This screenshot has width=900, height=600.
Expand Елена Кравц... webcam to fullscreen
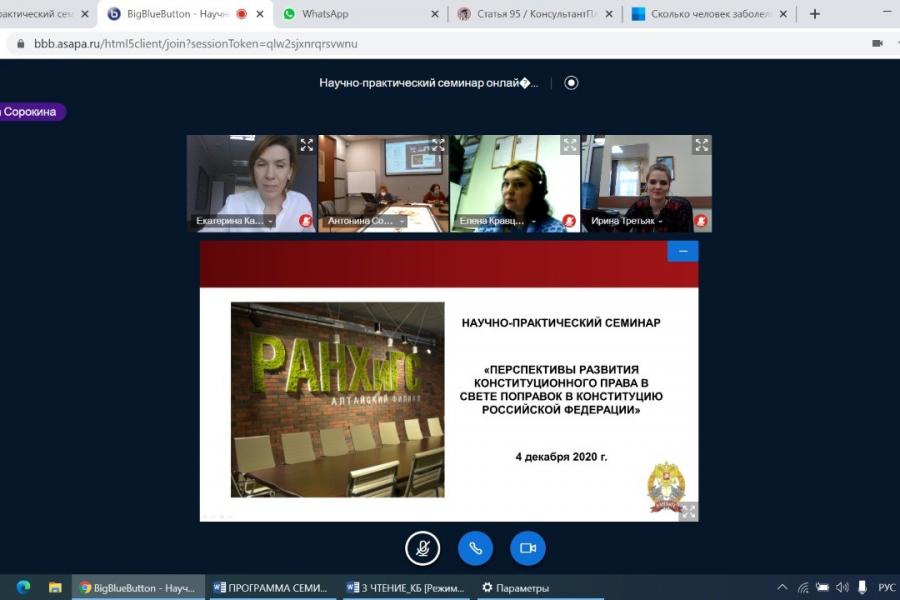point(570,145)
